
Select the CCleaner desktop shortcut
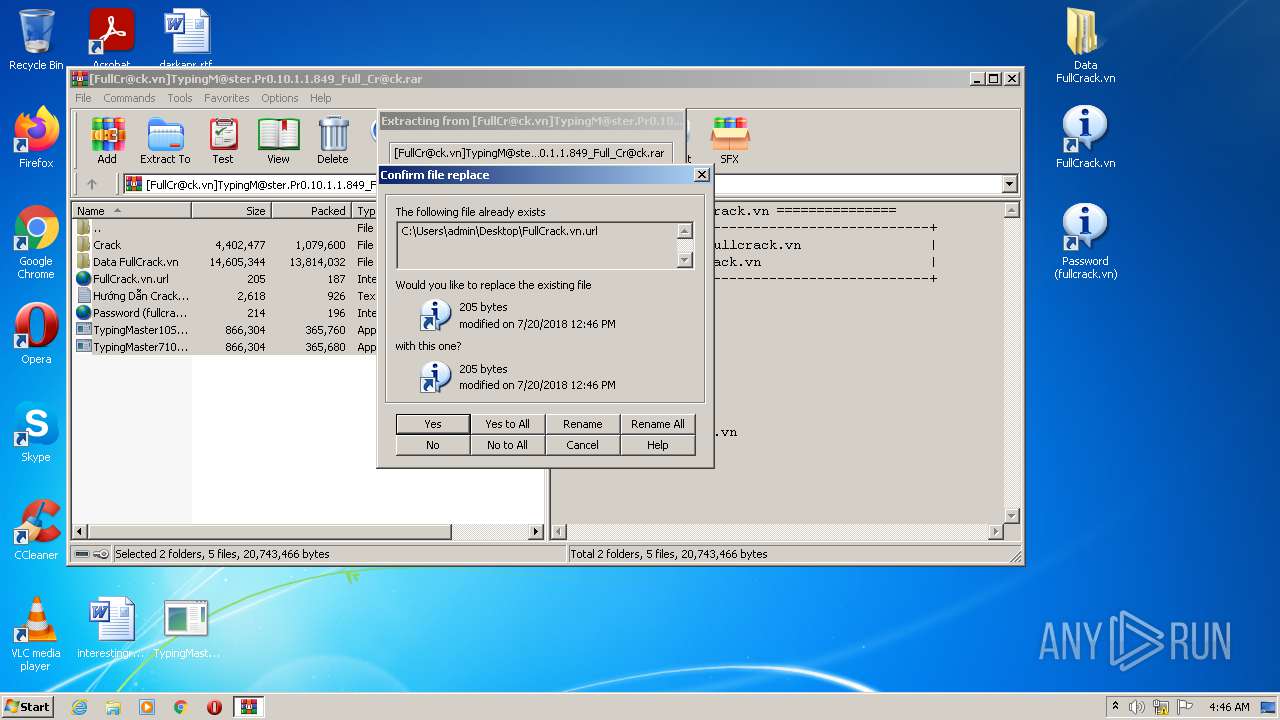[x=36, y=530]
